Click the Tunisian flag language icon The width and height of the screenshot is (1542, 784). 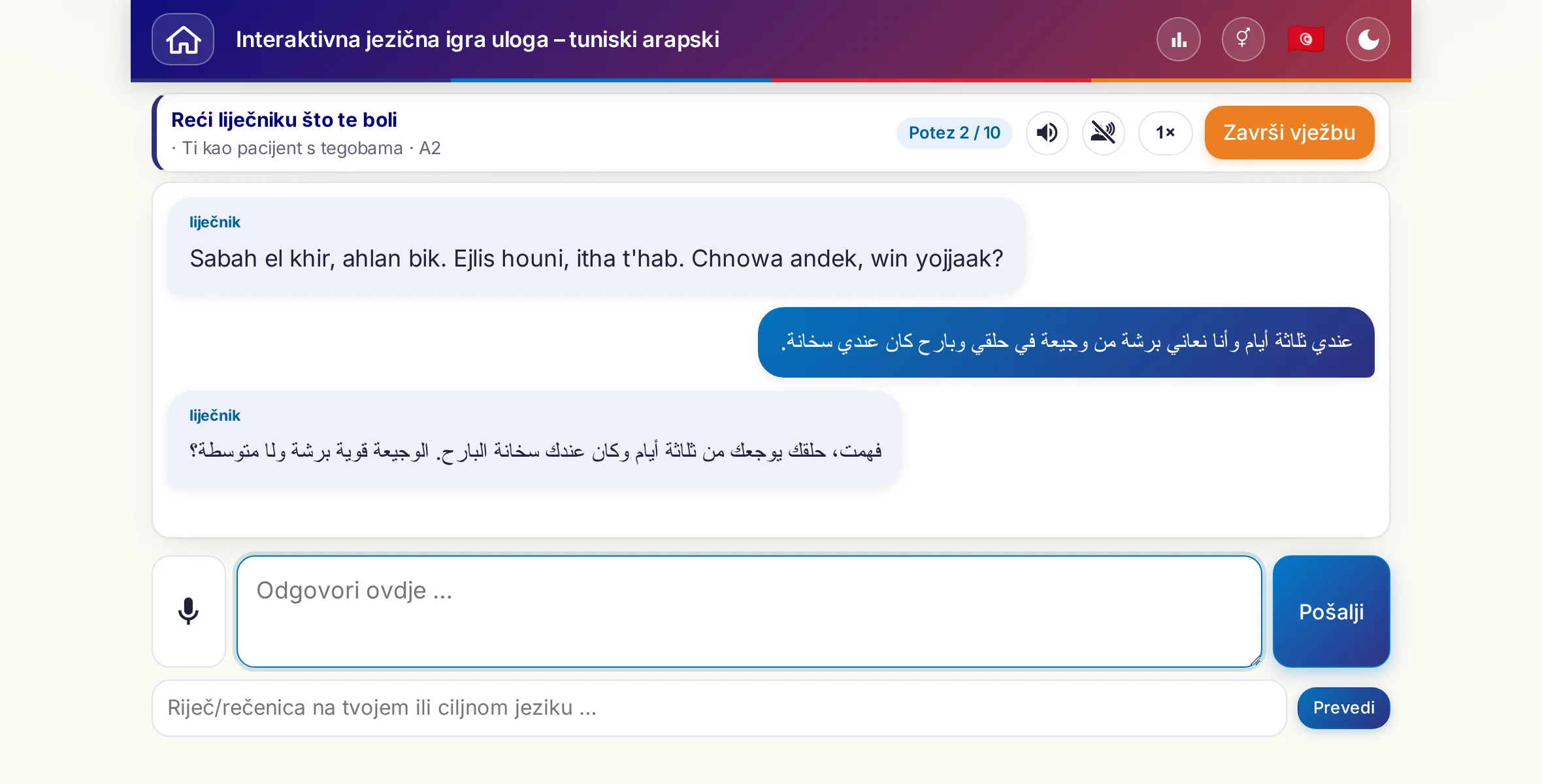tap(1305, 39)
